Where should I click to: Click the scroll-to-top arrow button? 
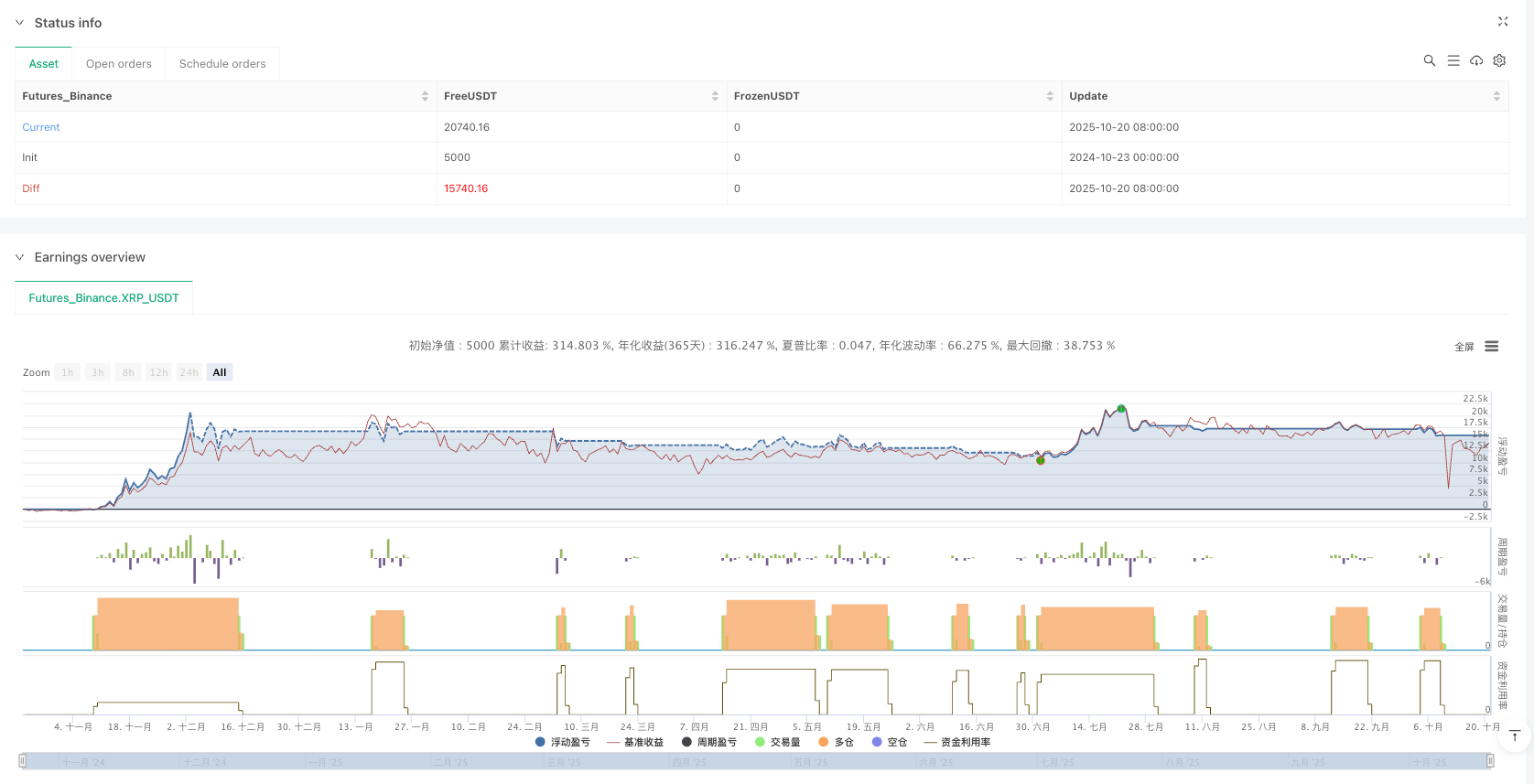pyautogui.click(x=1515, y=736)
